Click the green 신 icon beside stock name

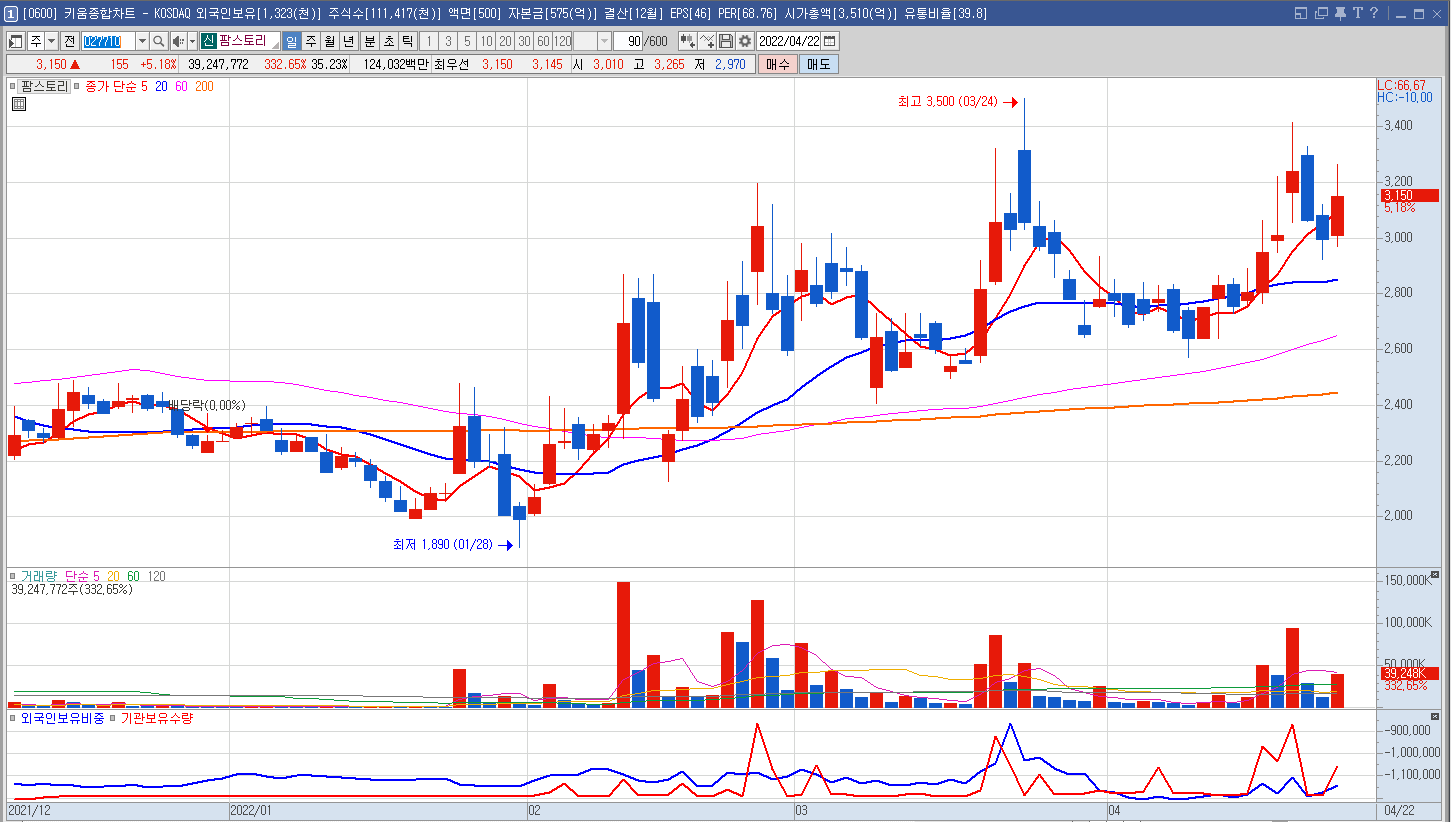(208, 41)
